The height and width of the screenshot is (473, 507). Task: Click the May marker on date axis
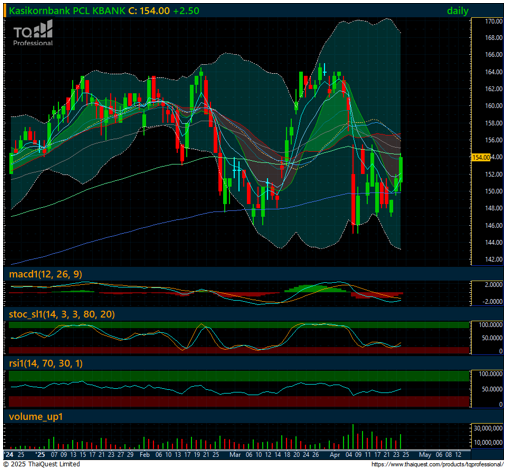(425, 455)
